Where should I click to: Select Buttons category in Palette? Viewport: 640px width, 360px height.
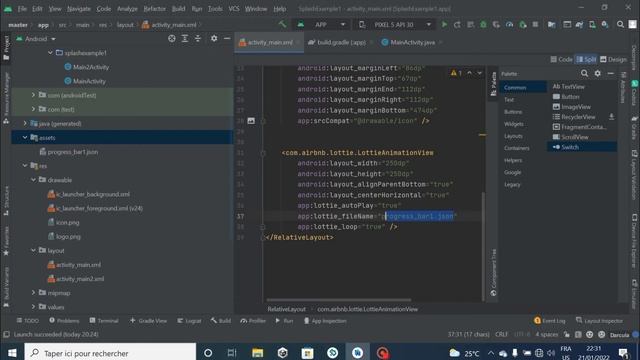coord(513,112)
